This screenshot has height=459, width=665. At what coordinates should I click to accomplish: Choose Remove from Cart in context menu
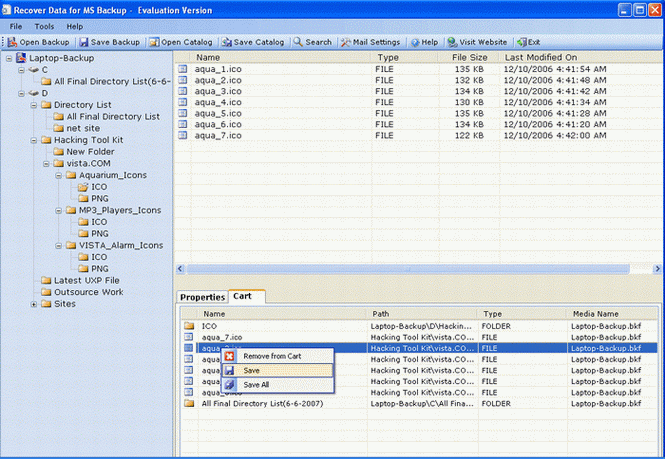click(272, 356)
